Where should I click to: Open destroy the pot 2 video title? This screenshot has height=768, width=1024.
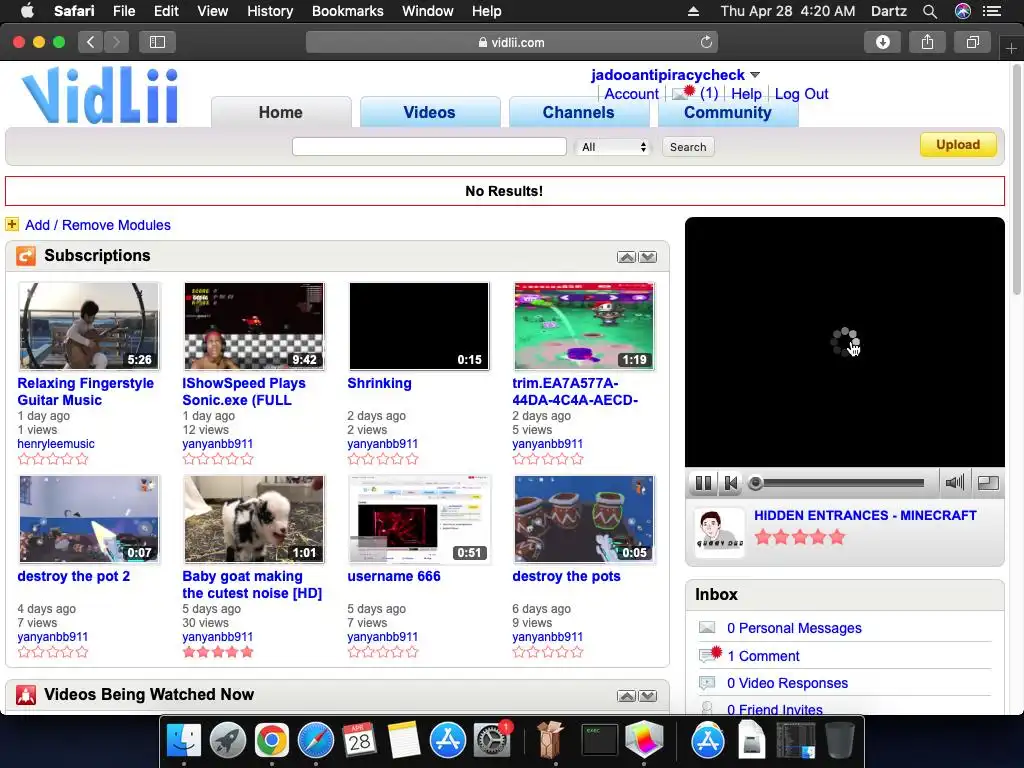pos(74,576)
